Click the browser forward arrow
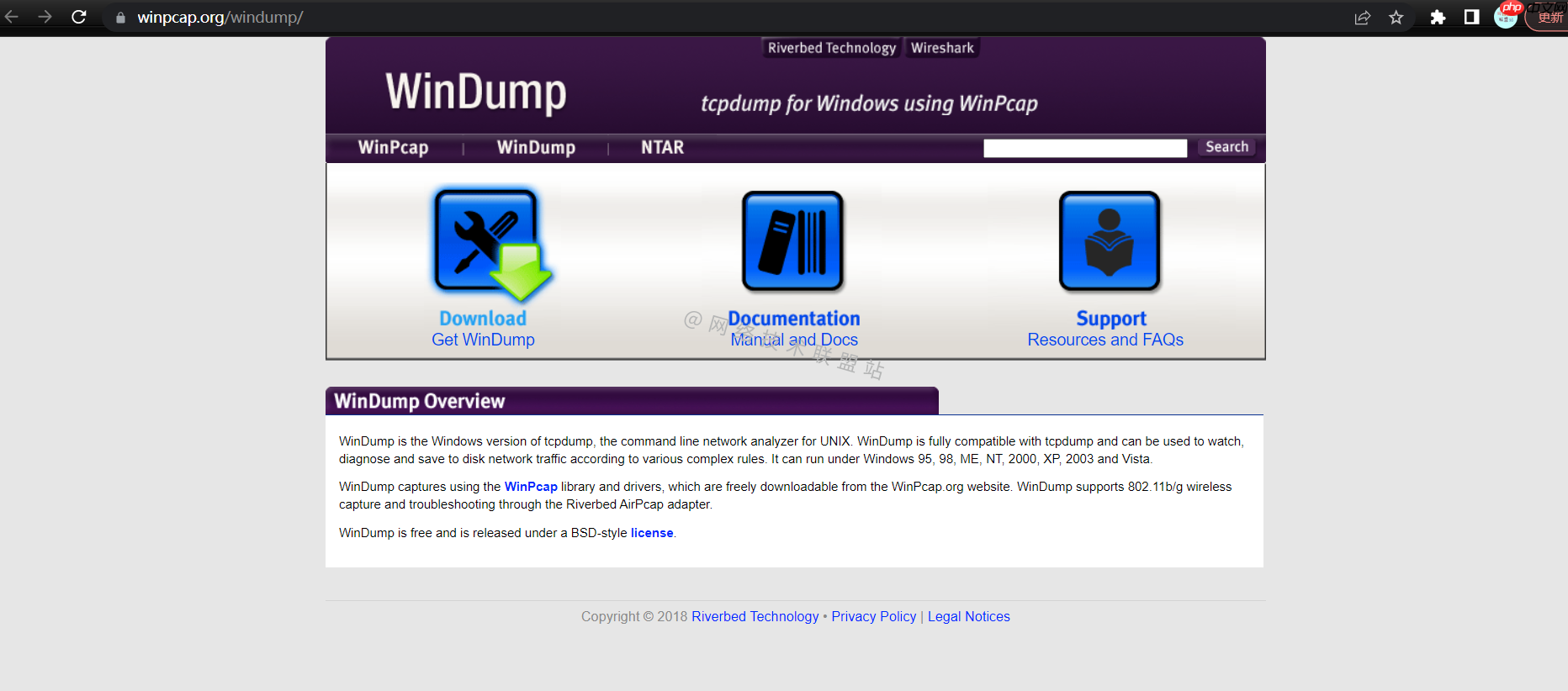Viewport: 1568px width, 691px height. (x=45, y=17)
